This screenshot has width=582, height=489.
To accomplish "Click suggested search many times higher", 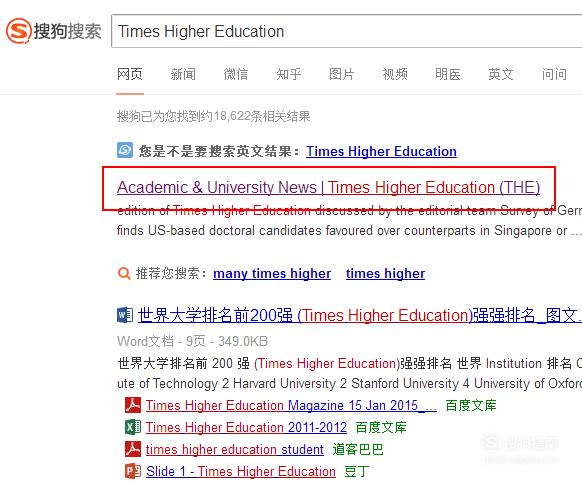I will click(272, 274).
